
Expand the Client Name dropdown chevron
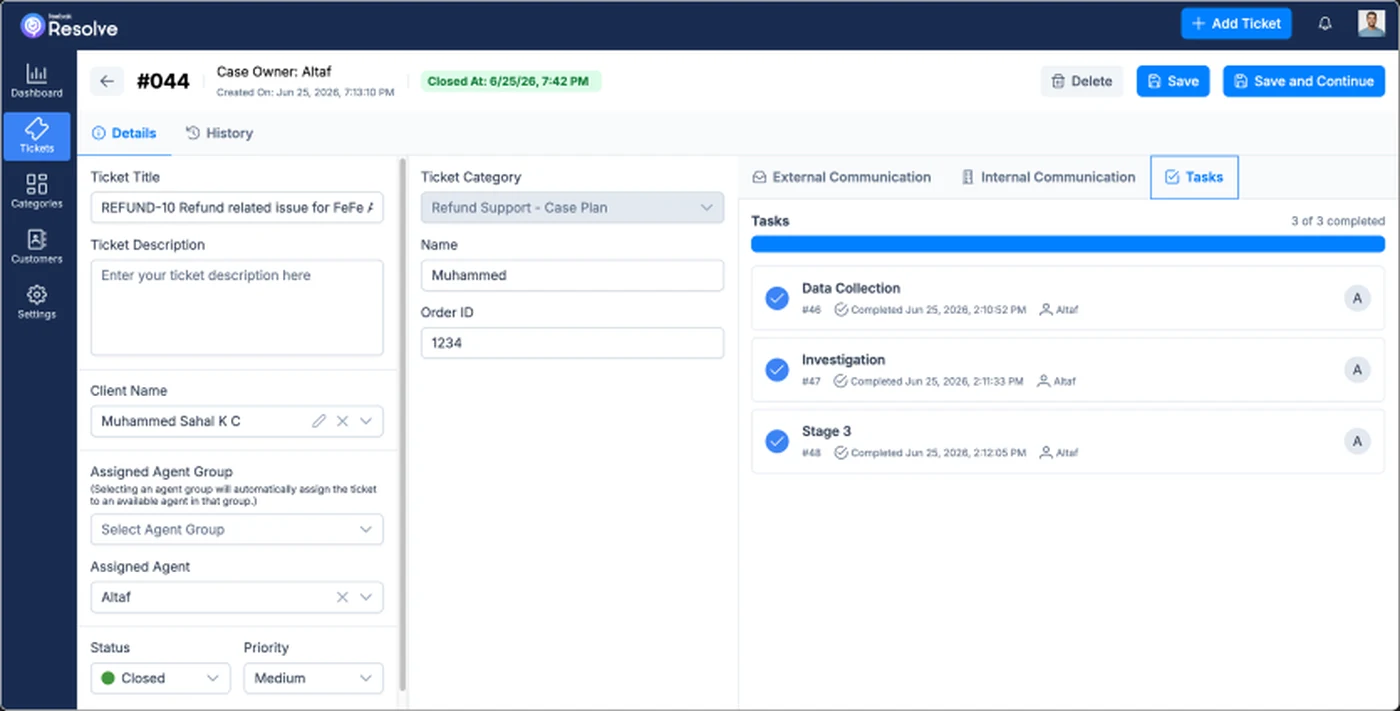pyautogui.click(x=366, y=421)
